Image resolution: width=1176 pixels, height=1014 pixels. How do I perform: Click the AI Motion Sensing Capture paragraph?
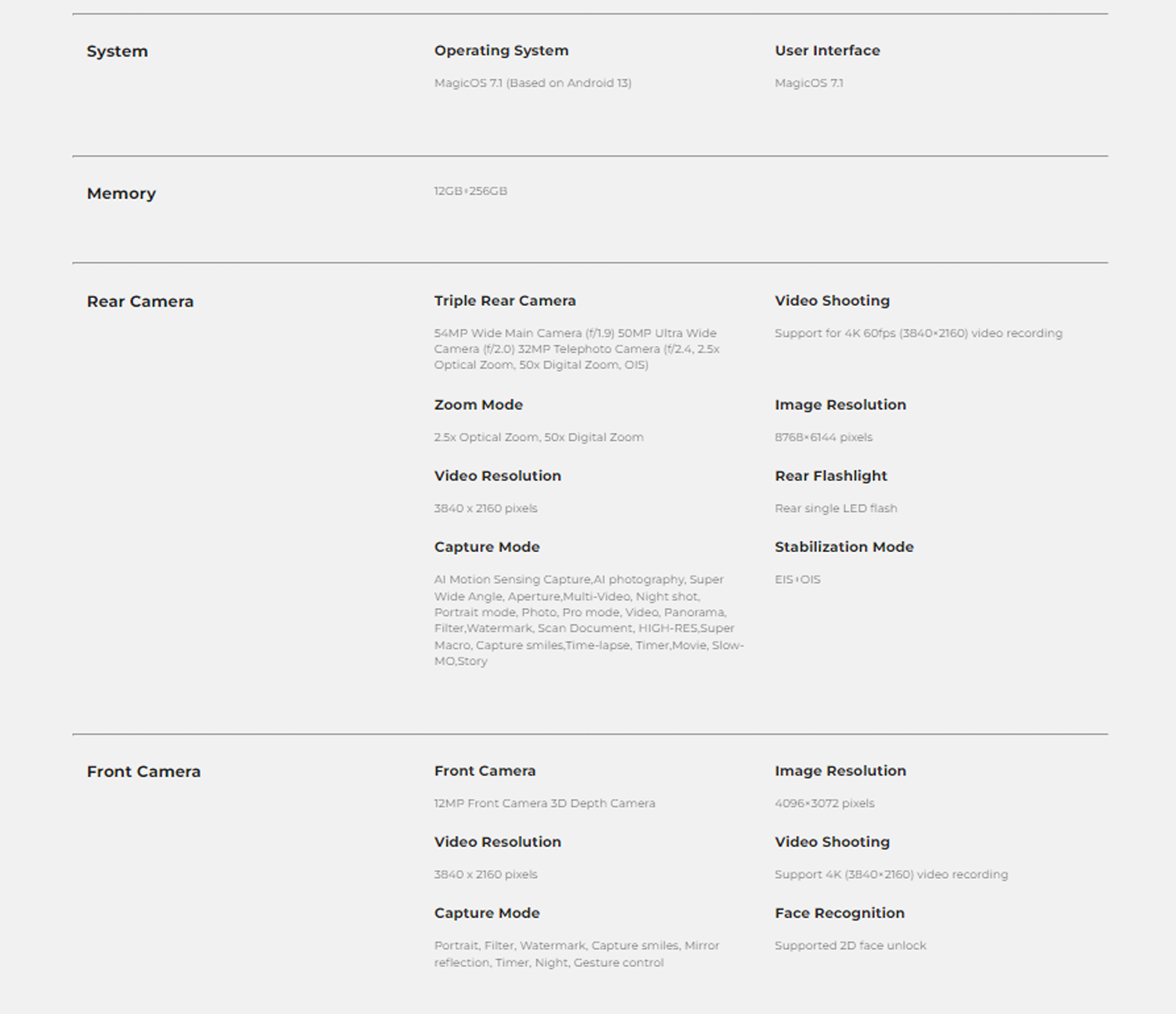pos(589,620)
